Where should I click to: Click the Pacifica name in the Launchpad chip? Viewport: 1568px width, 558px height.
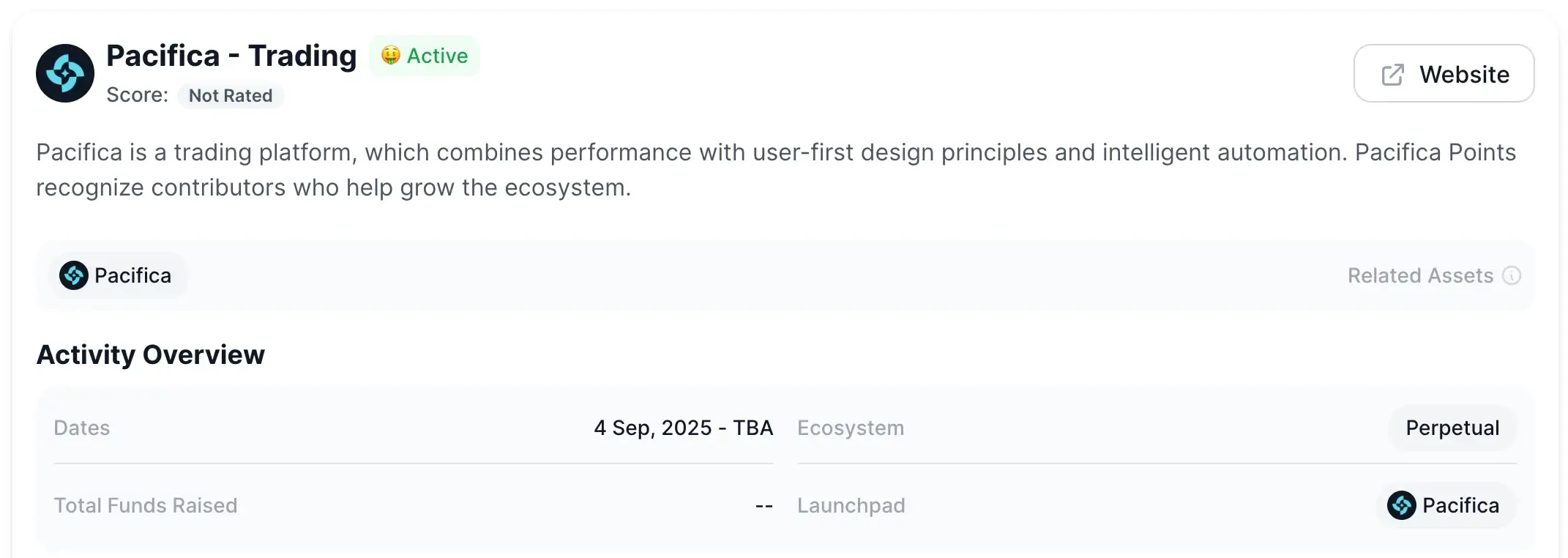(1460, 506)
